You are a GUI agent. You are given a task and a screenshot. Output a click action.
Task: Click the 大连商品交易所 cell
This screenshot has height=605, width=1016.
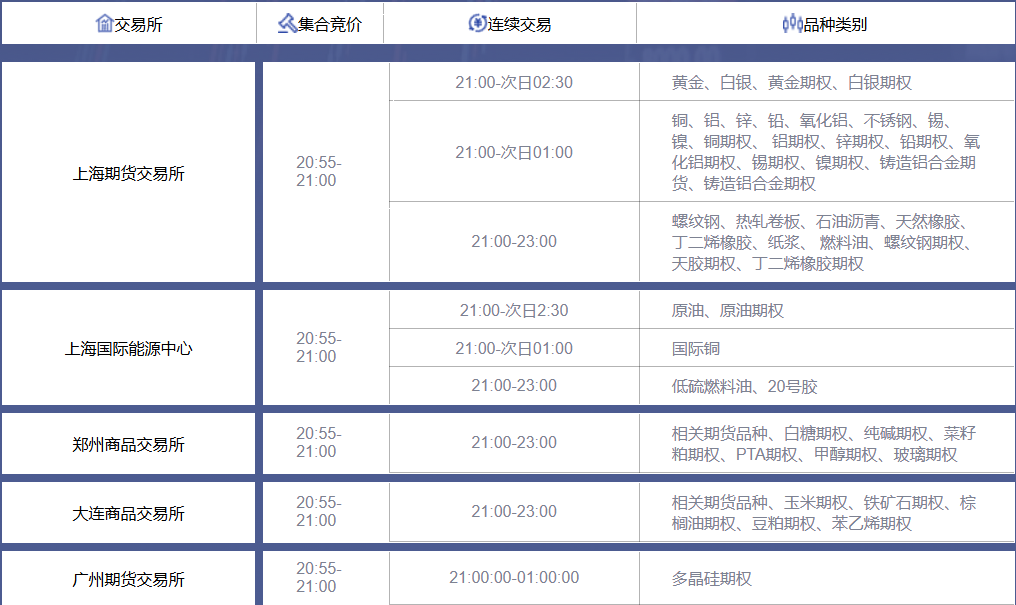[x=128, y=512]
